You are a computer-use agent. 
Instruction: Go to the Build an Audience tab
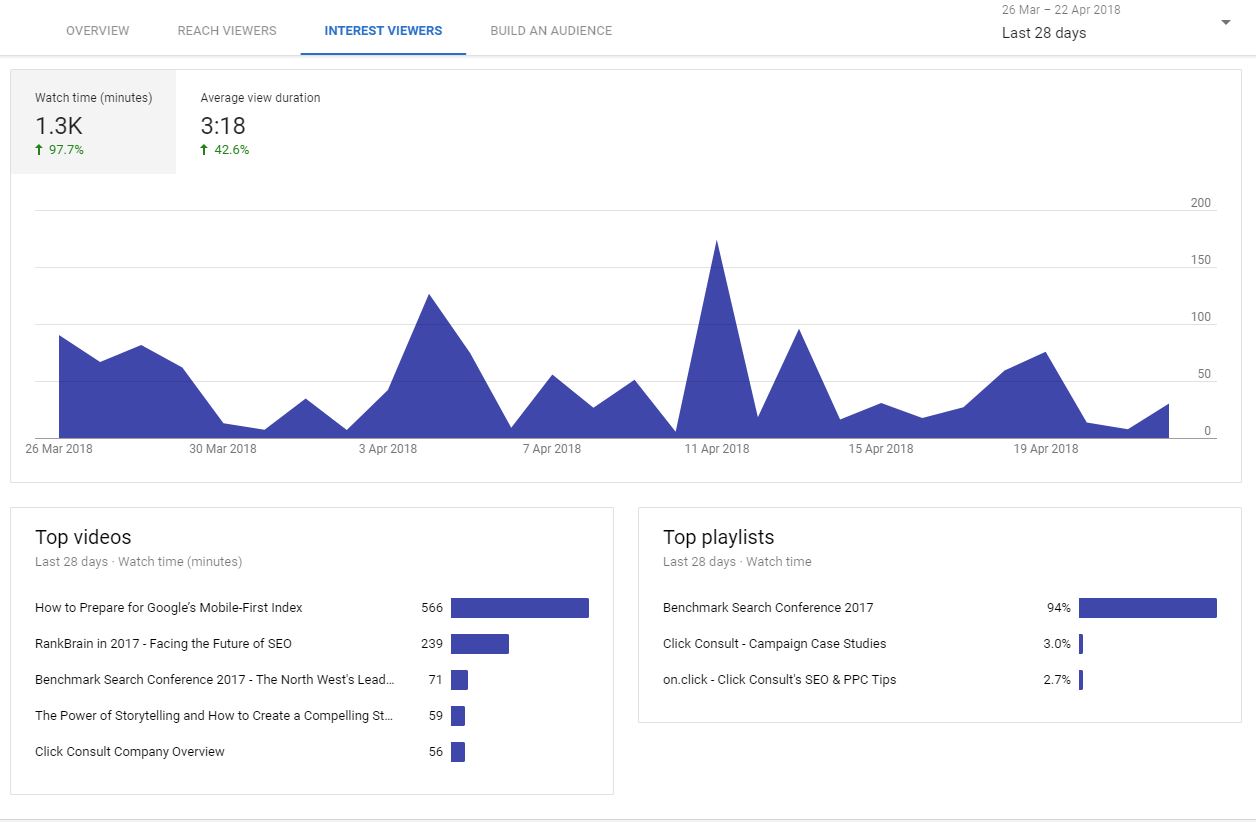551,31
